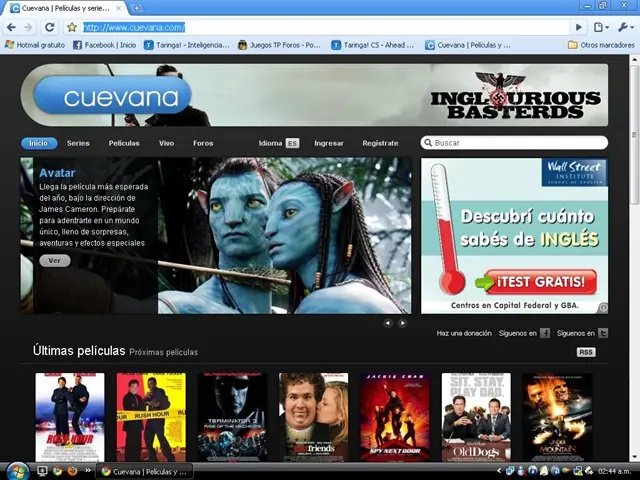This screenshot has width=640, height=480.
Task: Switch to the Próximas películas tab
Action: click(164, 352)
